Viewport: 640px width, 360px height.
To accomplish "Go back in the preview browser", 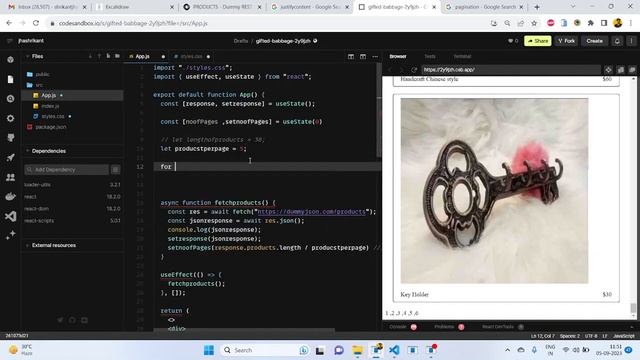I will [x=390, y=70].
